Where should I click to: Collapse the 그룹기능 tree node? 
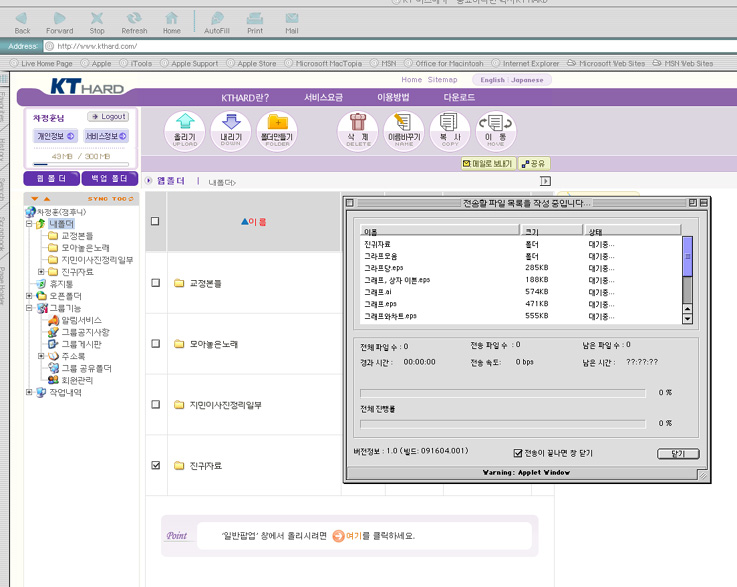coord(30,308)
